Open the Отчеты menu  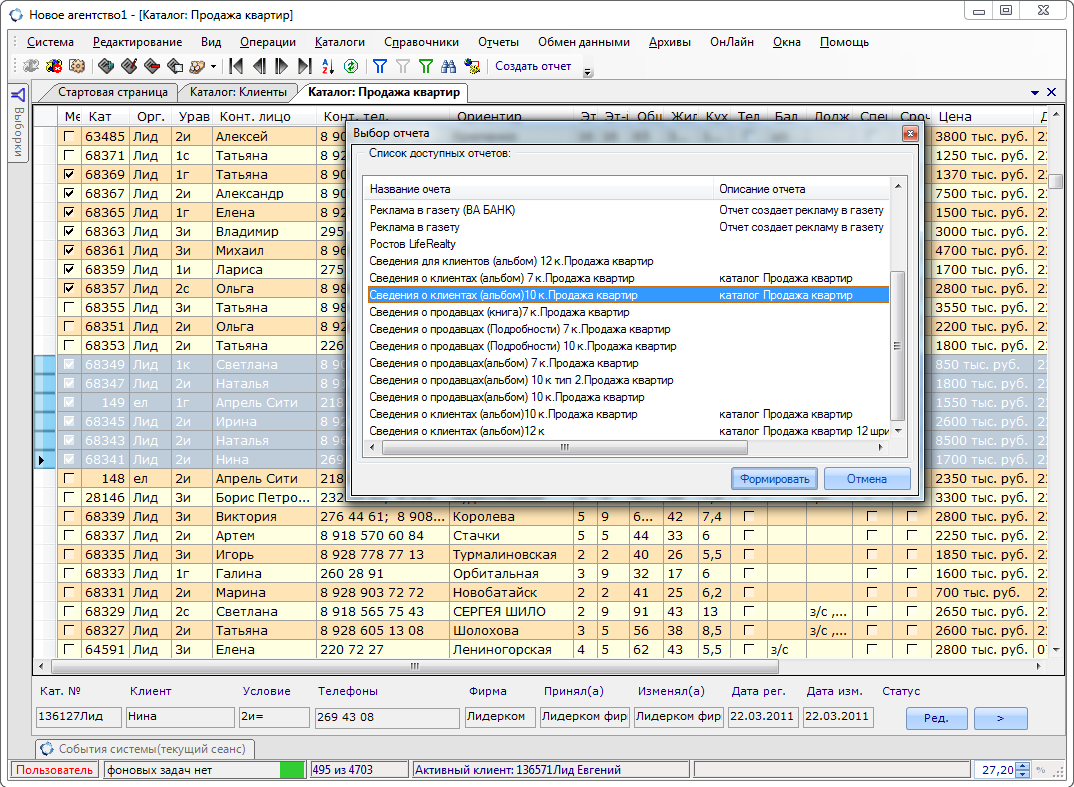[x=498, y=42]
